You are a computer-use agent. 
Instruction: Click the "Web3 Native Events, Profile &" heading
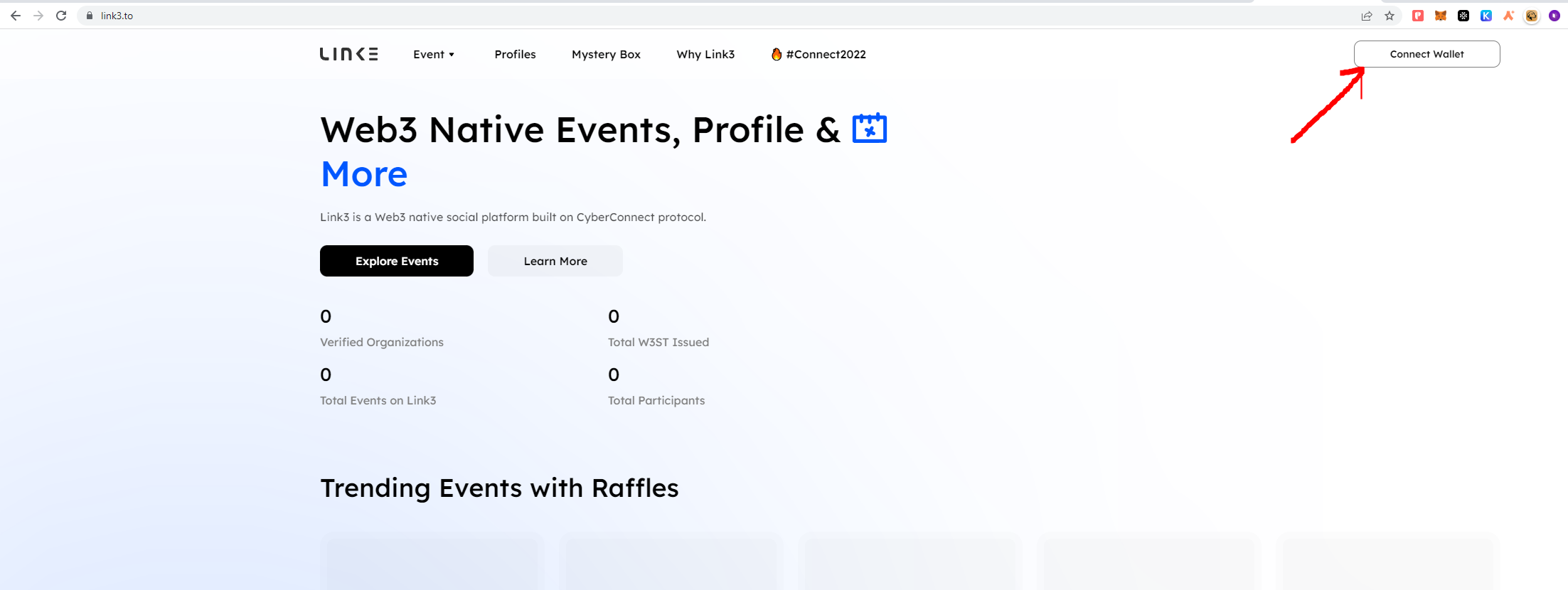point(580,130)
